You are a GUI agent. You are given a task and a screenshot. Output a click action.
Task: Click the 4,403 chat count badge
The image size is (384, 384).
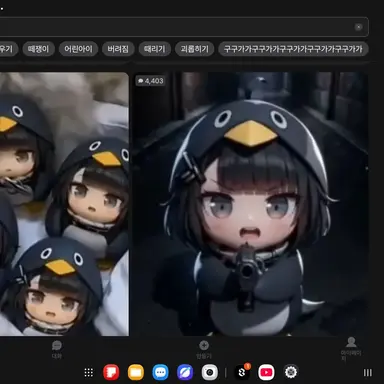point(150,81)
